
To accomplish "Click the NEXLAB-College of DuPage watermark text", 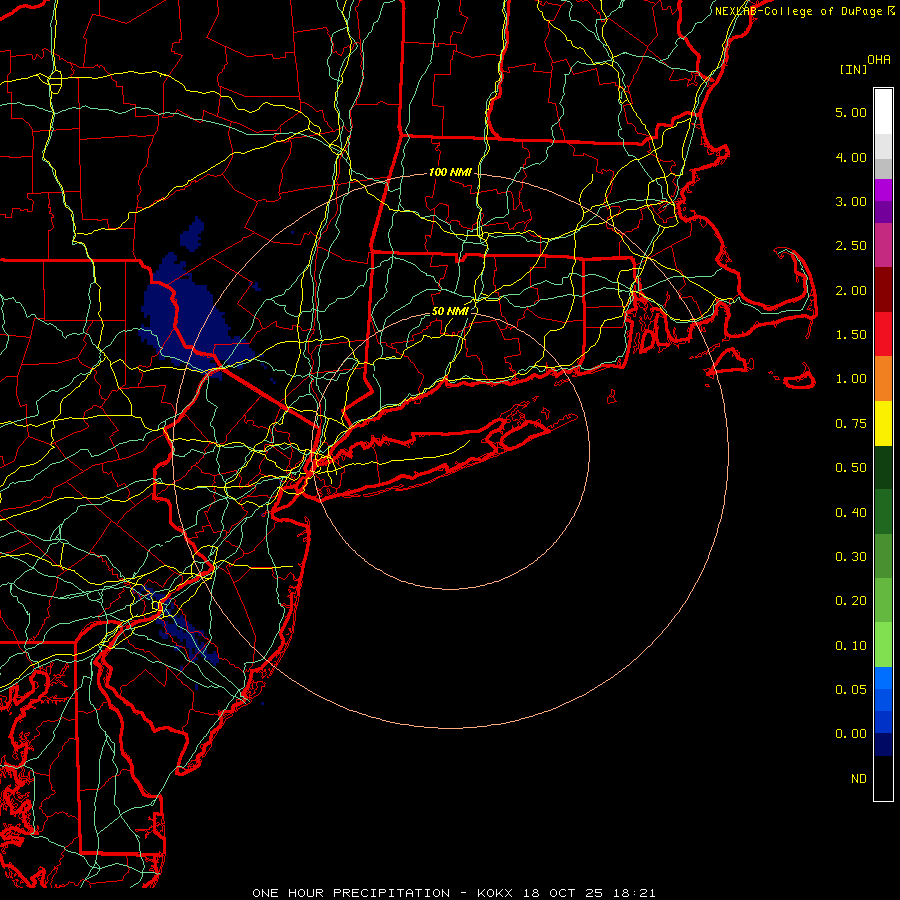I will [798, 11].
